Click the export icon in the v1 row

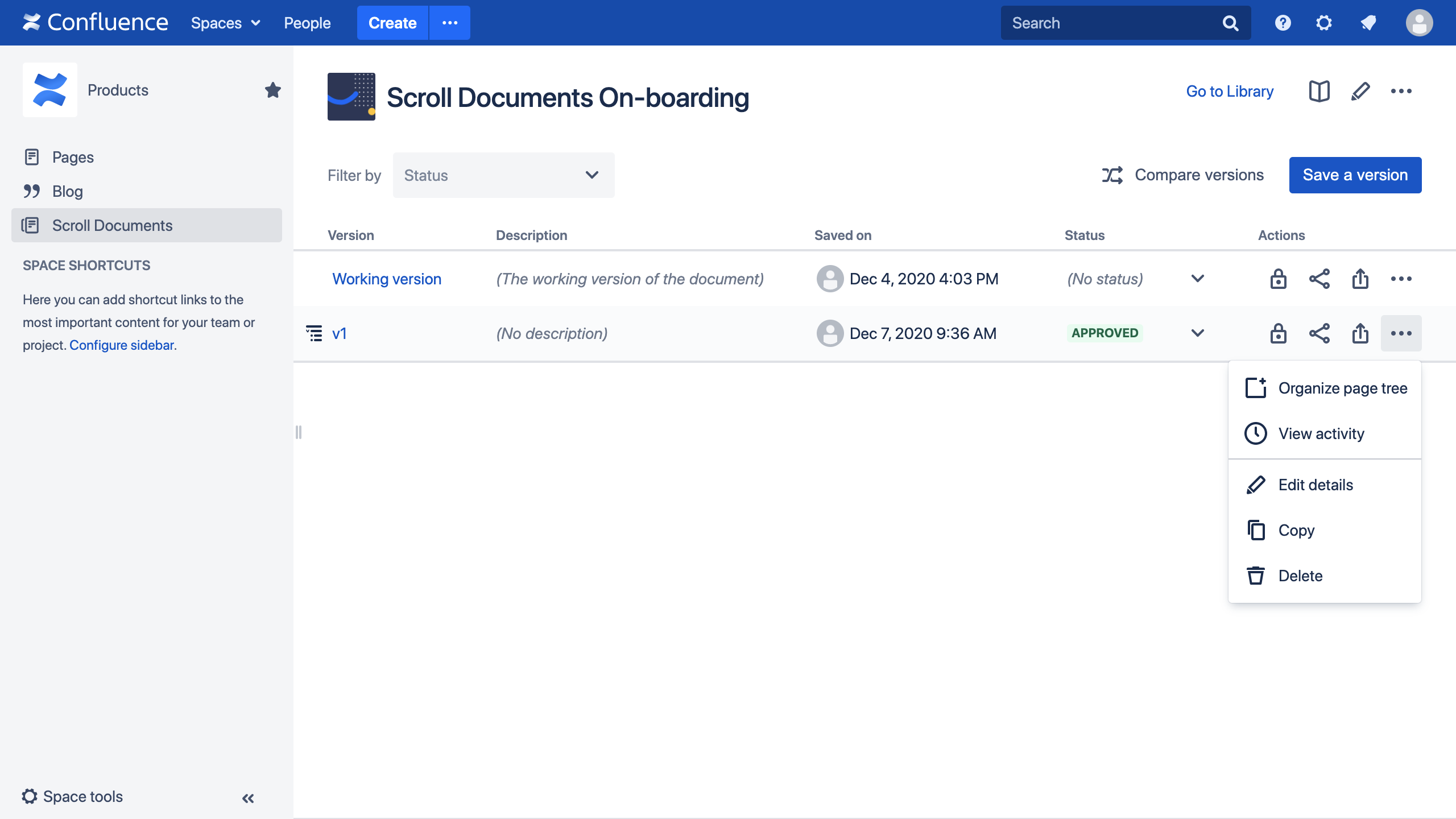[1360, 333]
